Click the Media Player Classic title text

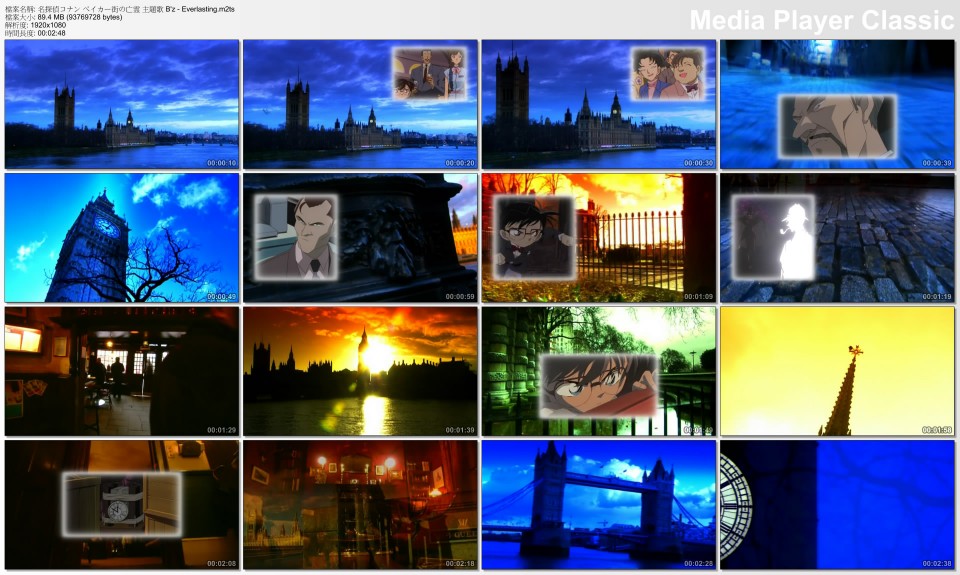point(822,20)
